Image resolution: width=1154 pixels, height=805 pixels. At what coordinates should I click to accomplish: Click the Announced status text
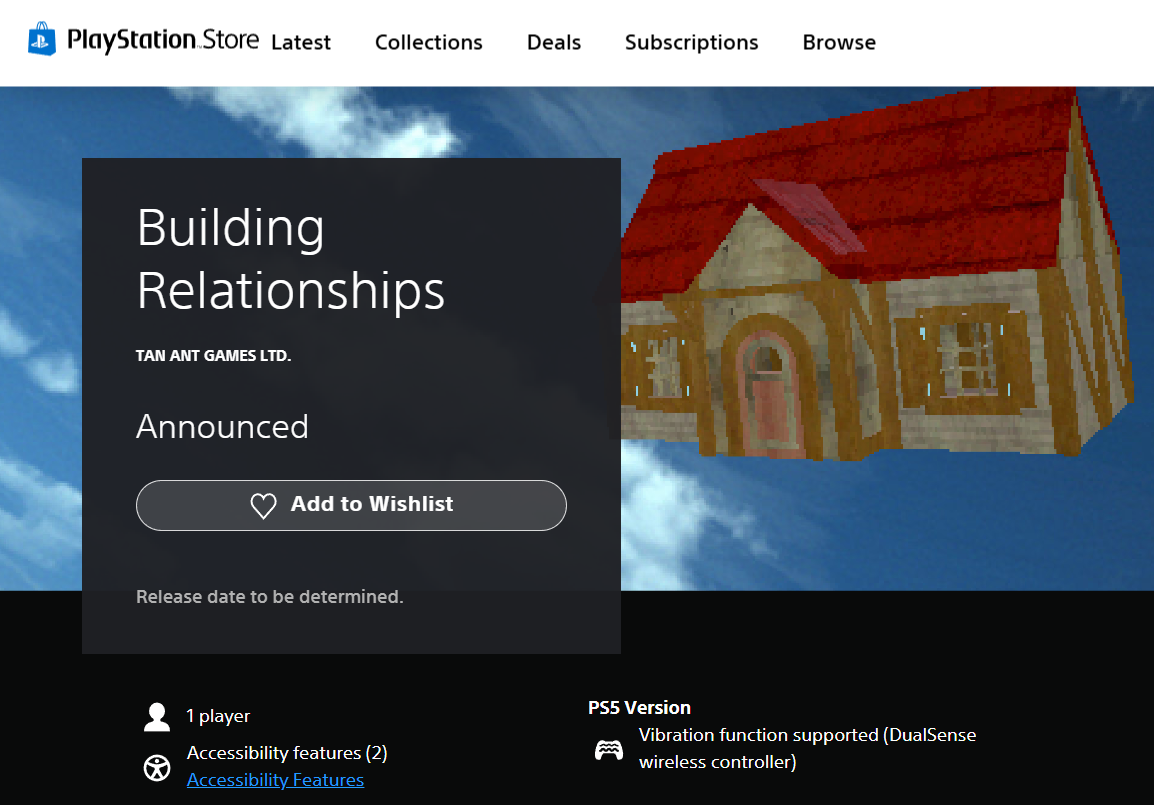(x=222, y=427)
